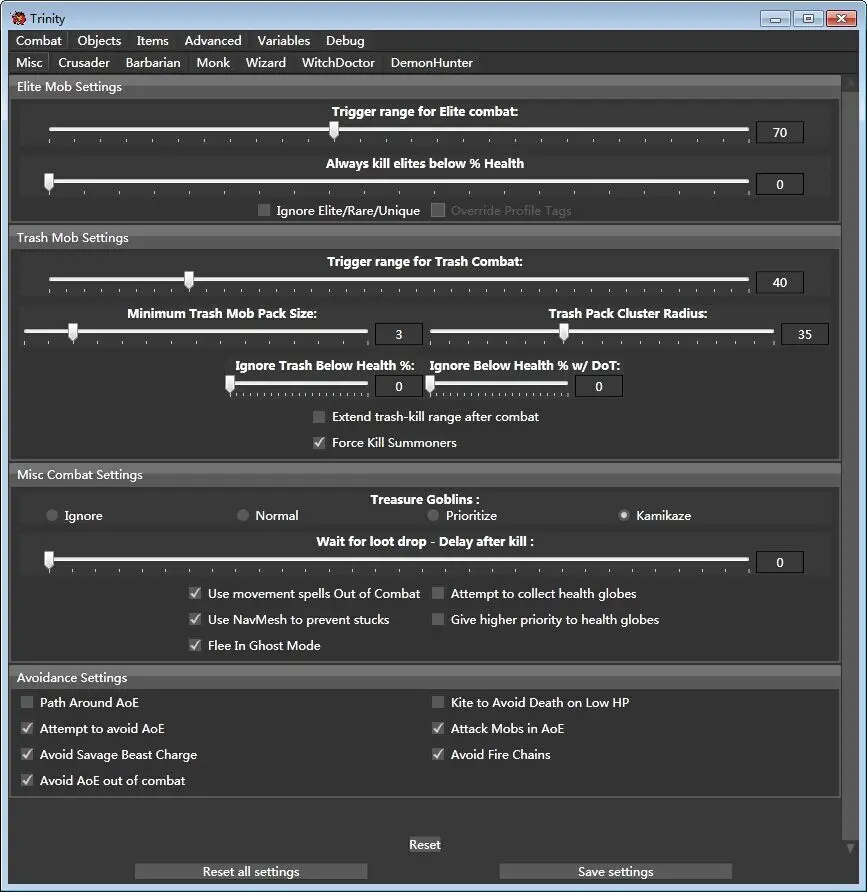This screenshot has width=867, height=892.
Task: Switch to the Objects tab
Action: point(99,40)
